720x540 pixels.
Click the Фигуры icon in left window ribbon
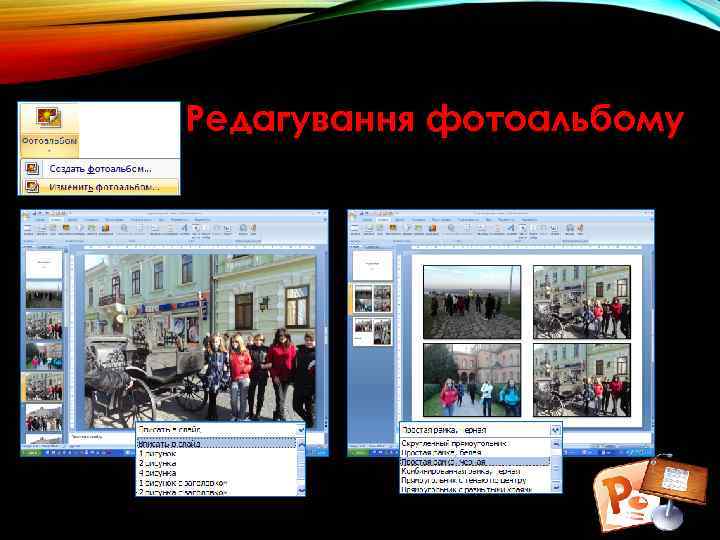[x=79, y=228]
